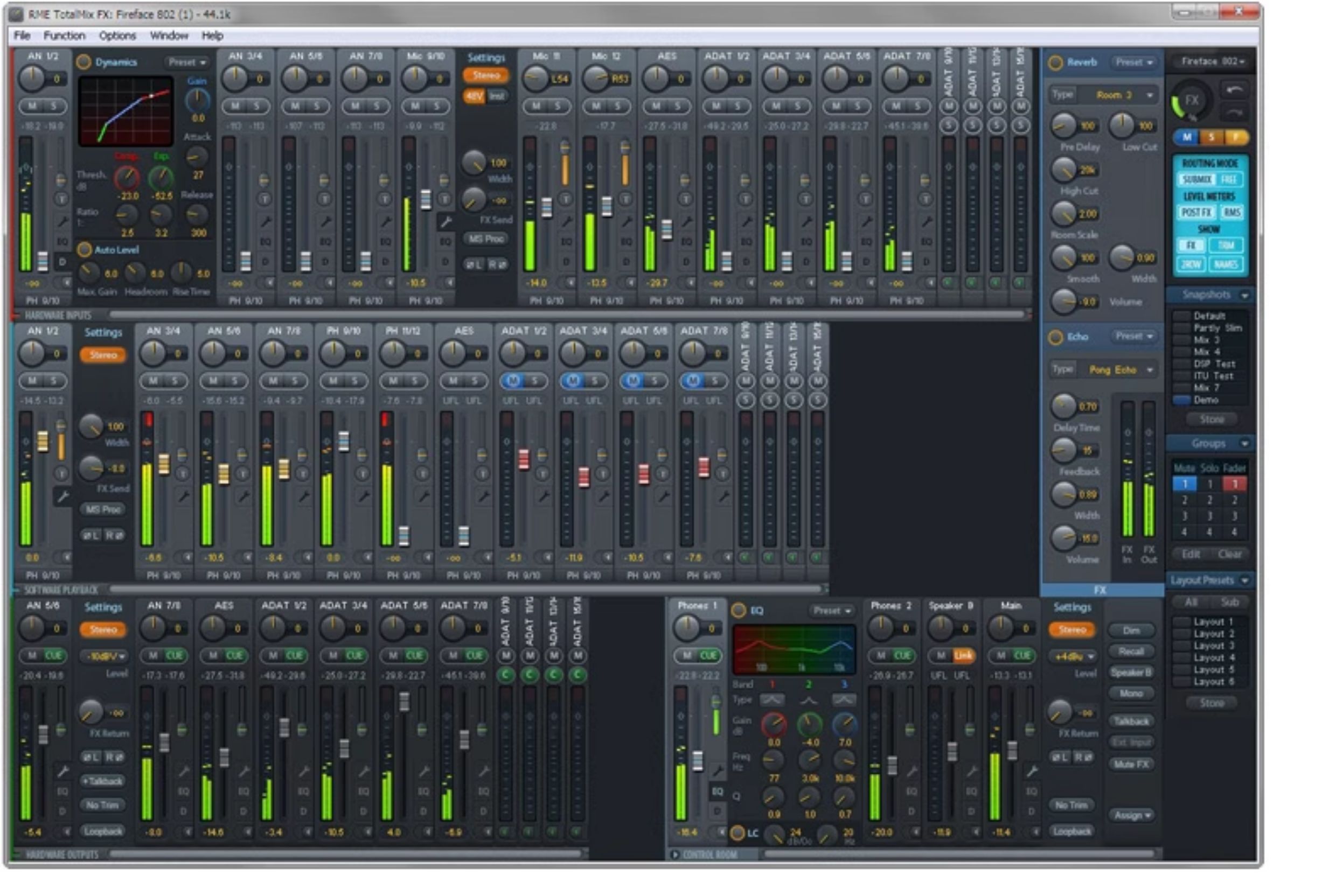Solo the hardware input ADAT 9/10 channel
The image size is (1336, 896).
pyautogui.click(x=949, y=125)
